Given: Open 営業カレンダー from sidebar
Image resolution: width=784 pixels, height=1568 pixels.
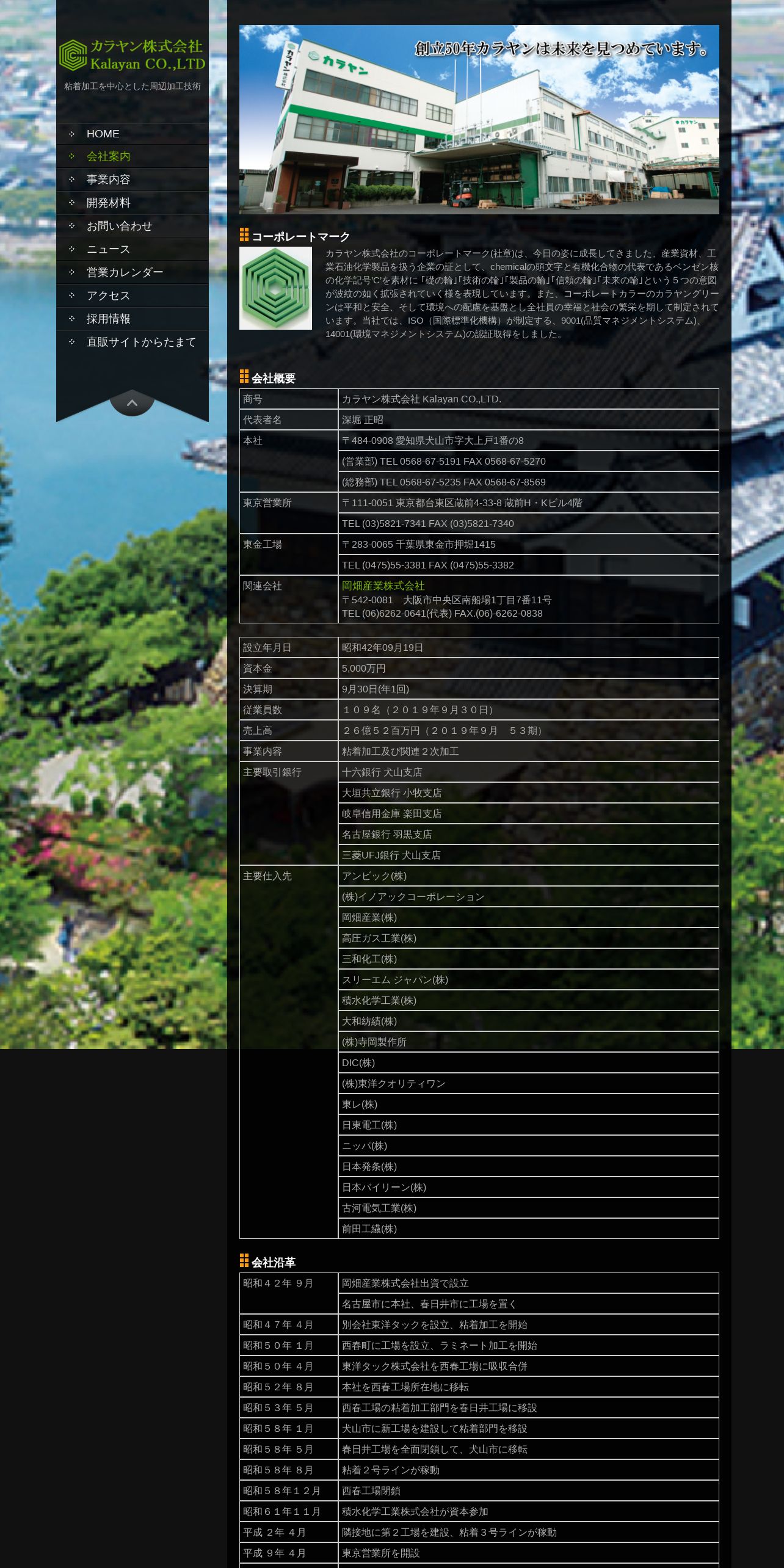Looking at the screenshot, I should tap(132, 272).
